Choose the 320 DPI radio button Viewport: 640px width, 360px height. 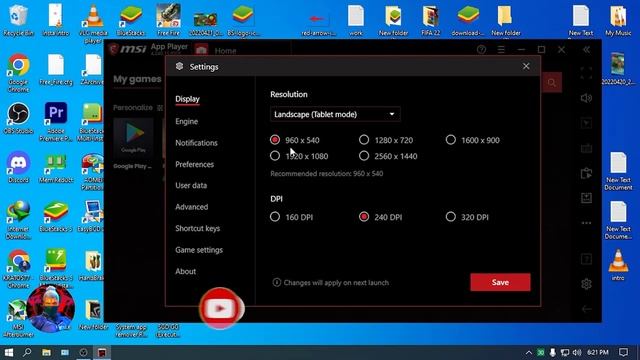(451, 217)
